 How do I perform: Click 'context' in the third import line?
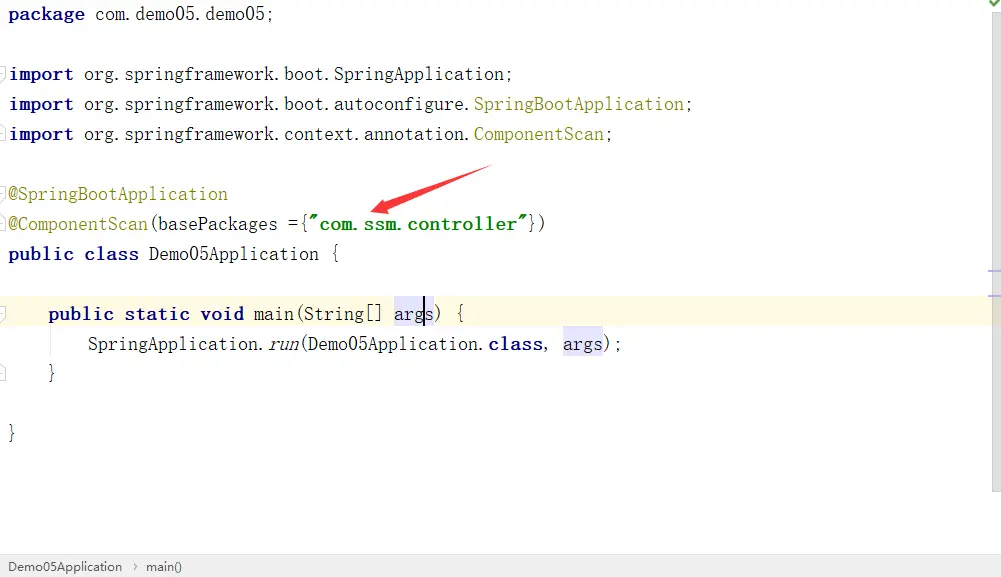click(319, 134)
